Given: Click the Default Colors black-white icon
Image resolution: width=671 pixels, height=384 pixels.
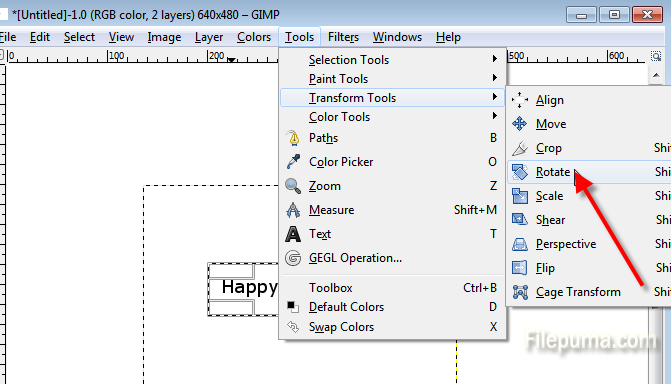Looking at the screenshot, I should pos(293,307).
